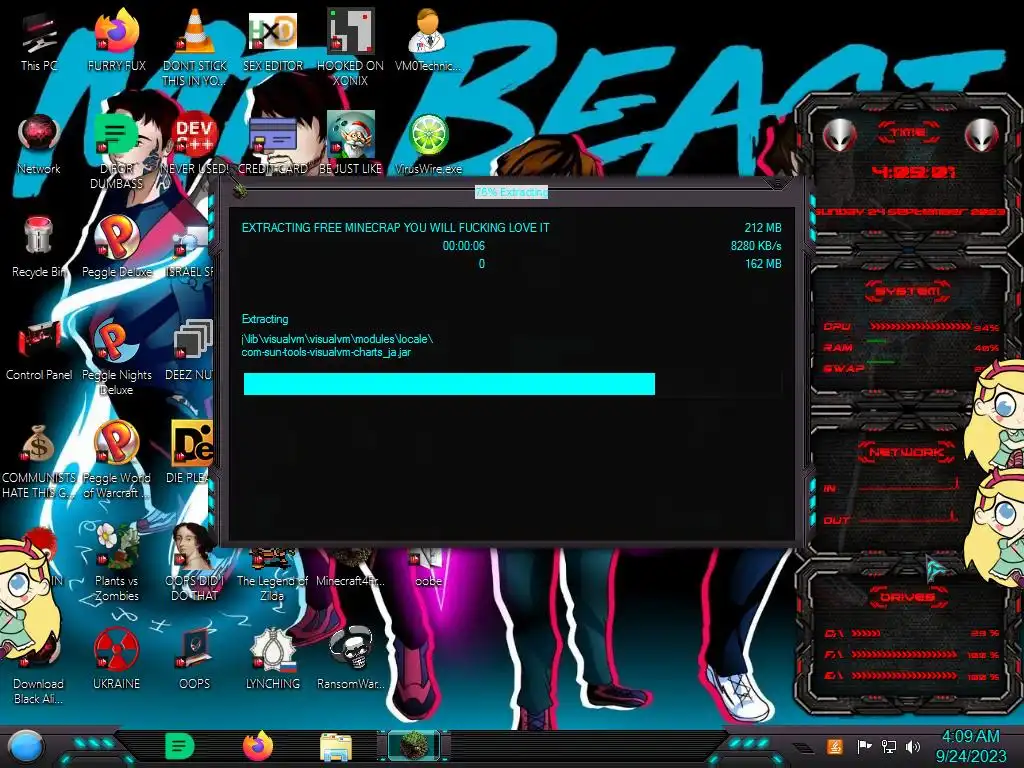Open the VM0Technic doctor icon
Screen dimensions: 1024x768
[x=428, y=31]
